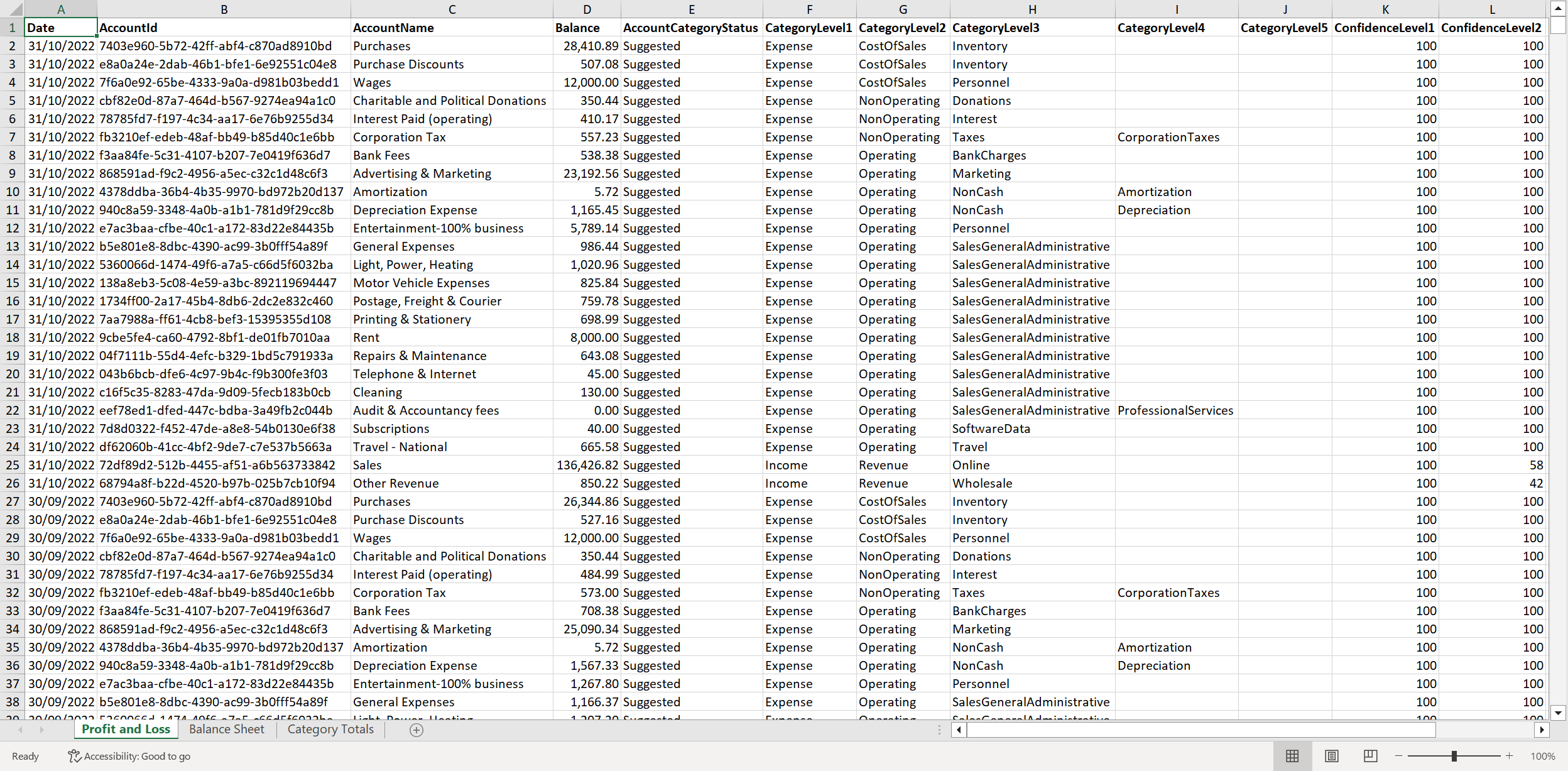
Task: Select the Income cell in row 25
Action: pyautogui.click(x=809, y=465)
